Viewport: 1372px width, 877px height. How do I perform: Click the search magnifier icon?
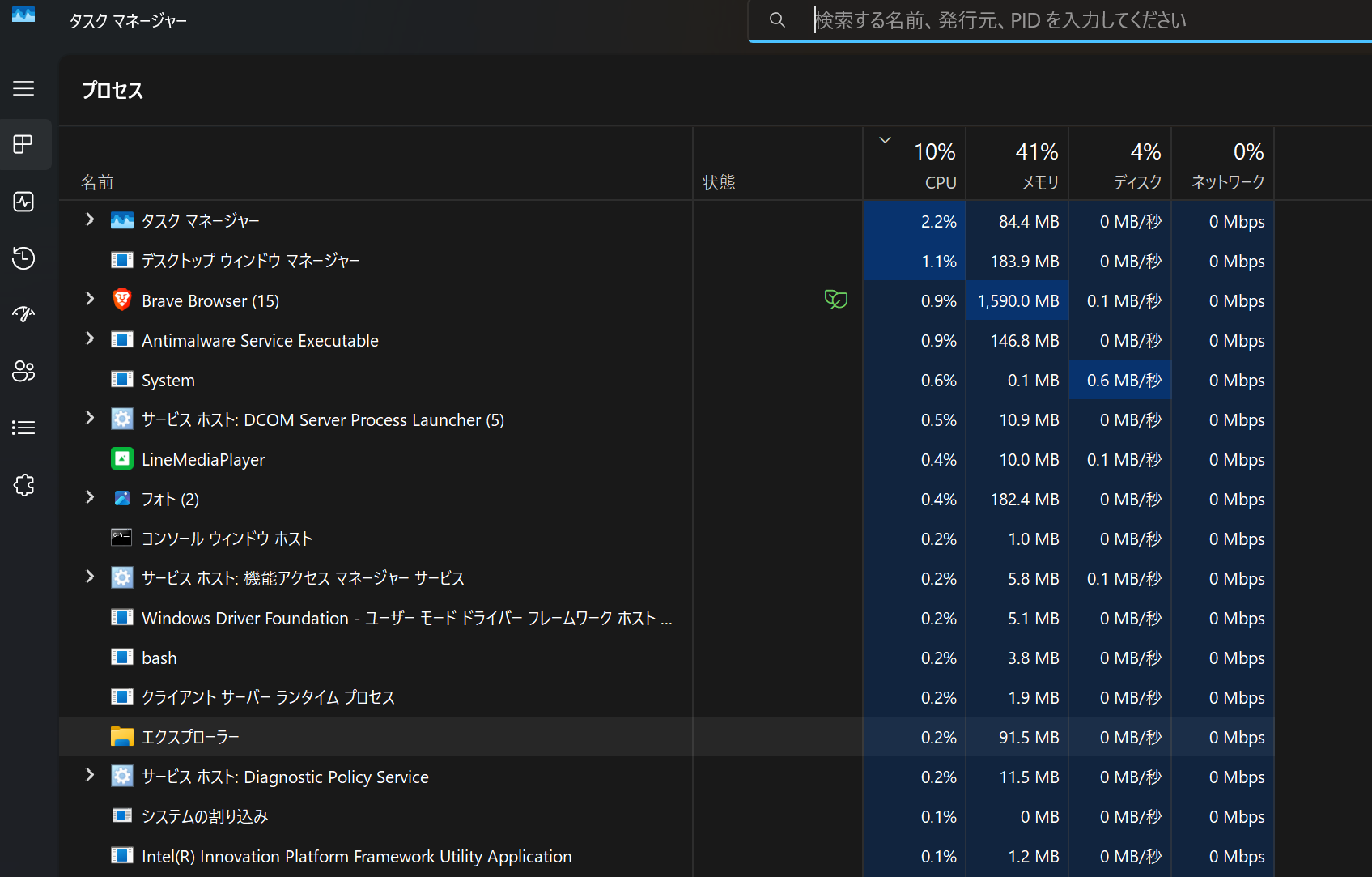click(x=777, y=19)
